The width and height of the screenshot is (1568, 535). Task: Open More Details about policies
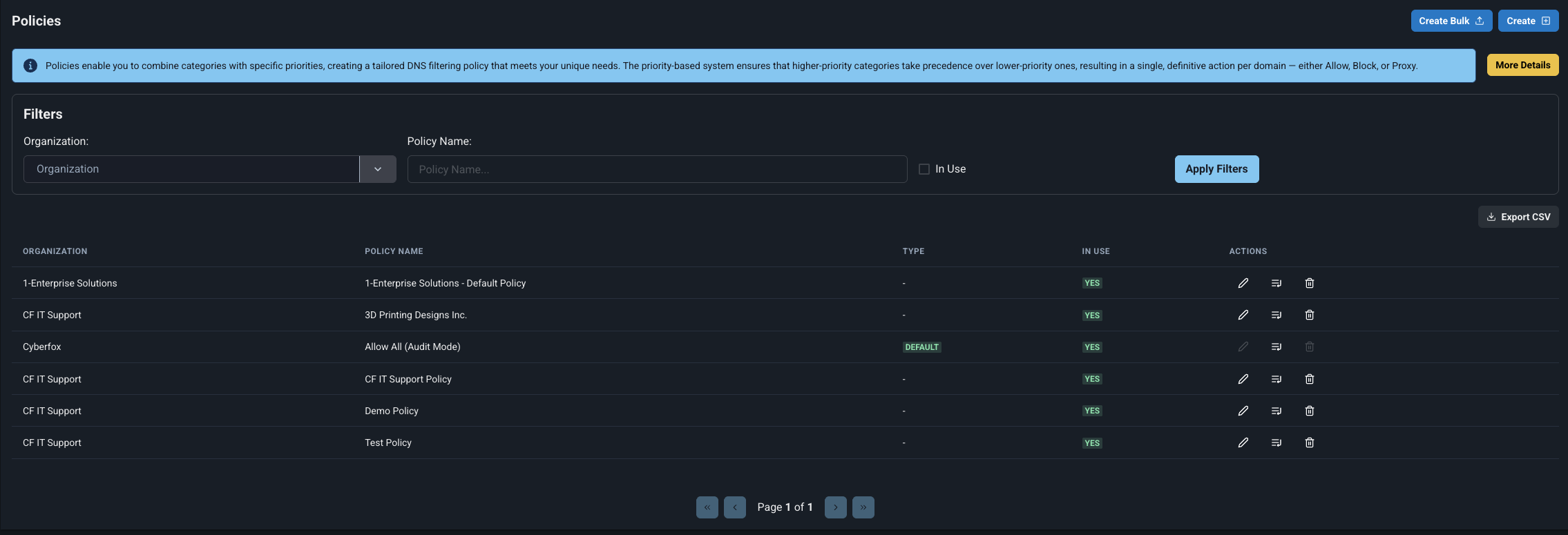pyautogui.click(x=1522, y=65)
